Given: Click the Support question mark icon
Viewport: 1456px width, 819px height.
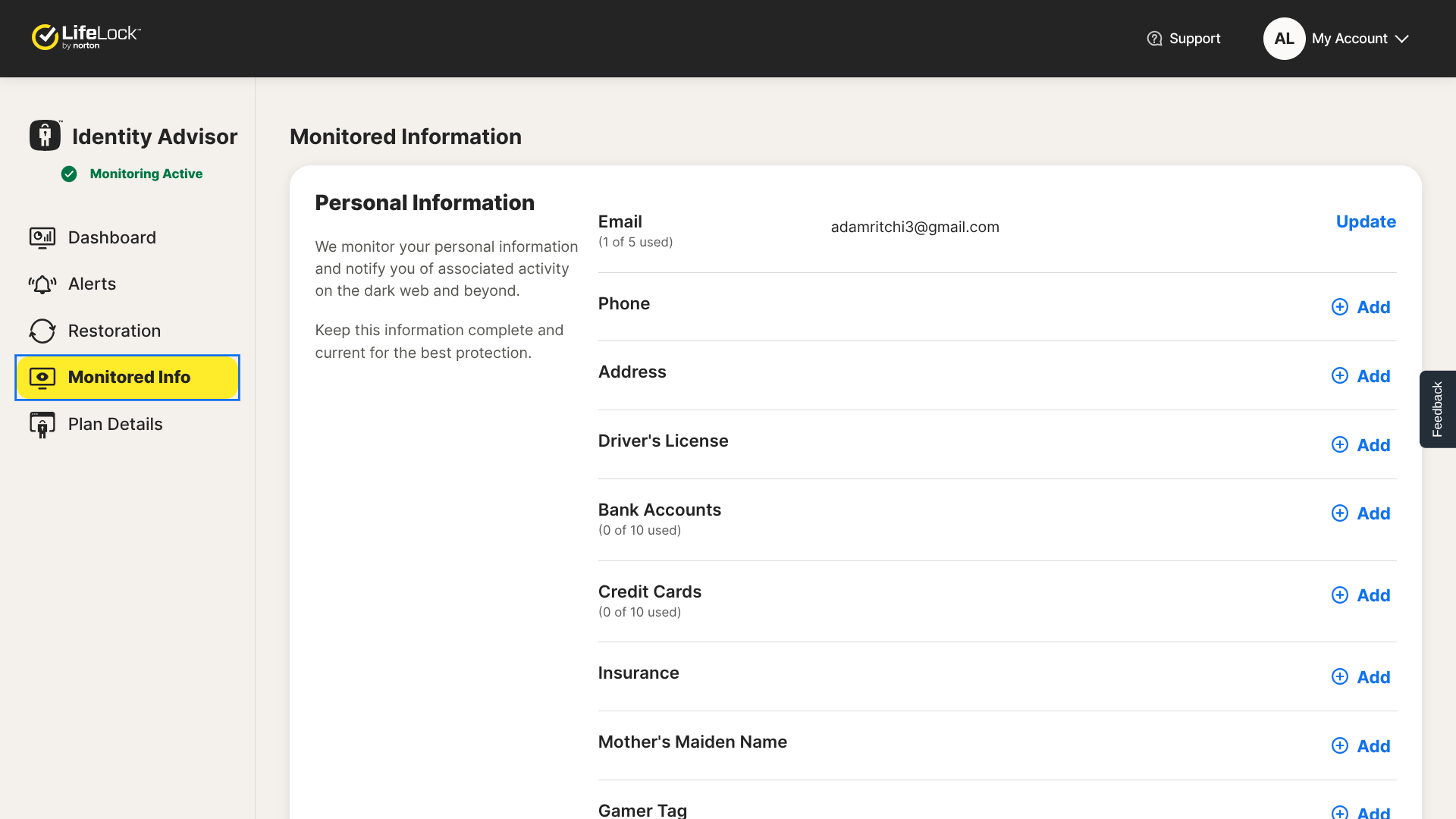Looking at the screenshot, I should tap(1154, 39).
